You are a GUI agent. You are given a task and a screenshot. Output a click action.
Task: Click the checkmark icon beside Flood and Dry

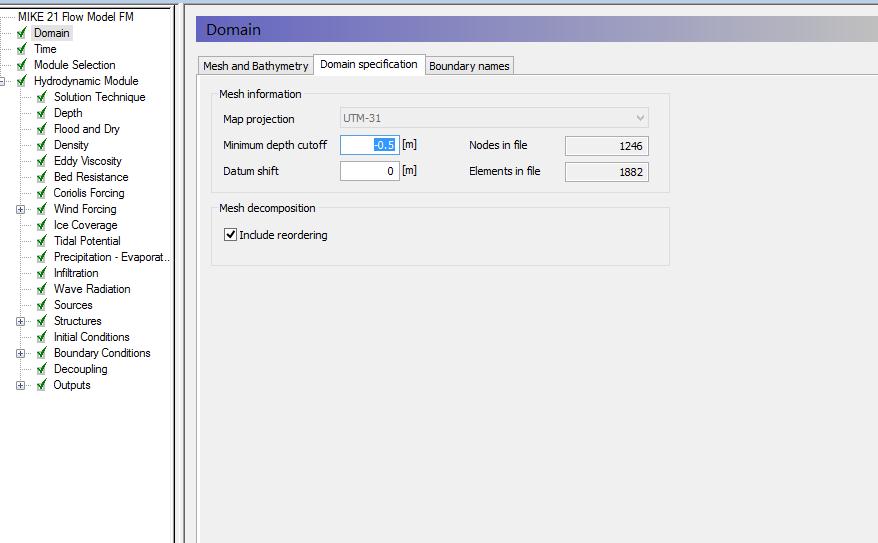pyautogui.click(x=42, y=129)
